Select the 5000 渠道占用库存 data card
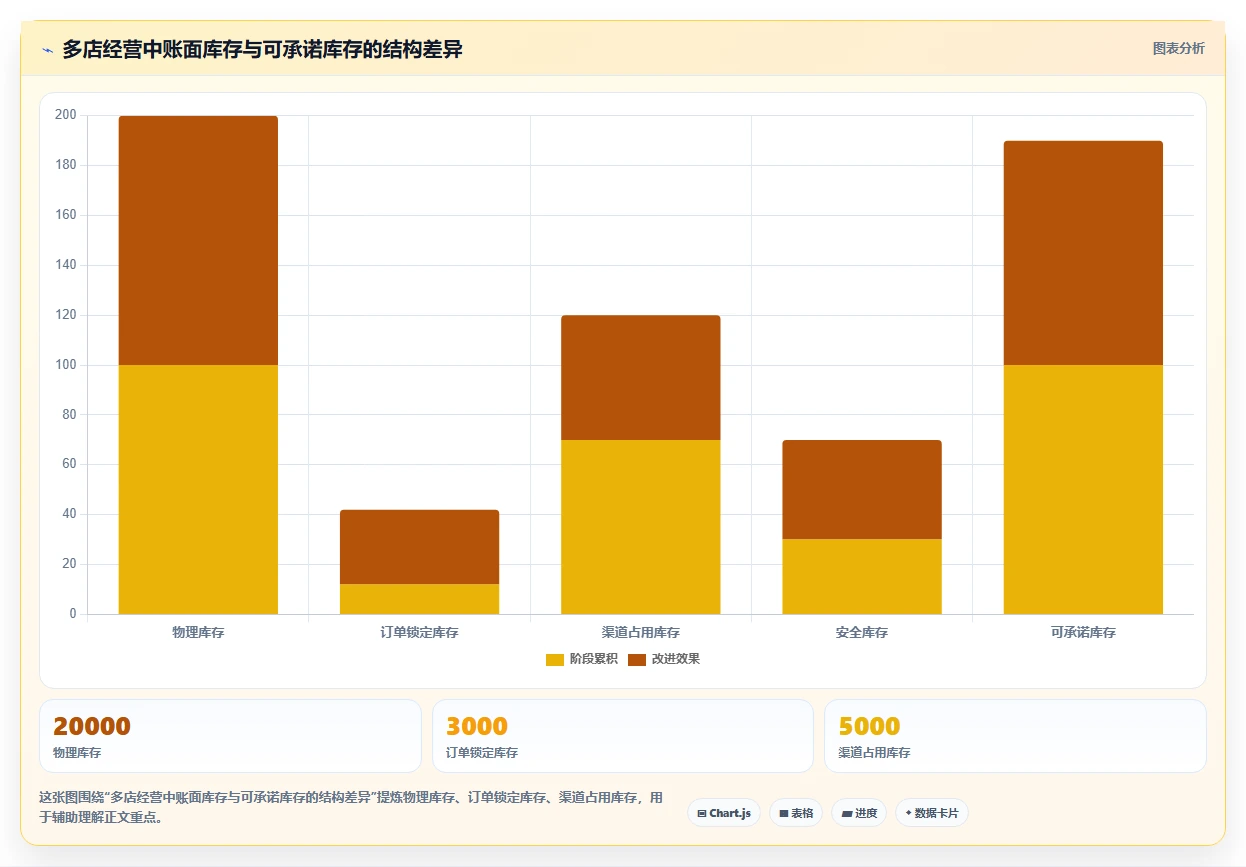 1015,736
